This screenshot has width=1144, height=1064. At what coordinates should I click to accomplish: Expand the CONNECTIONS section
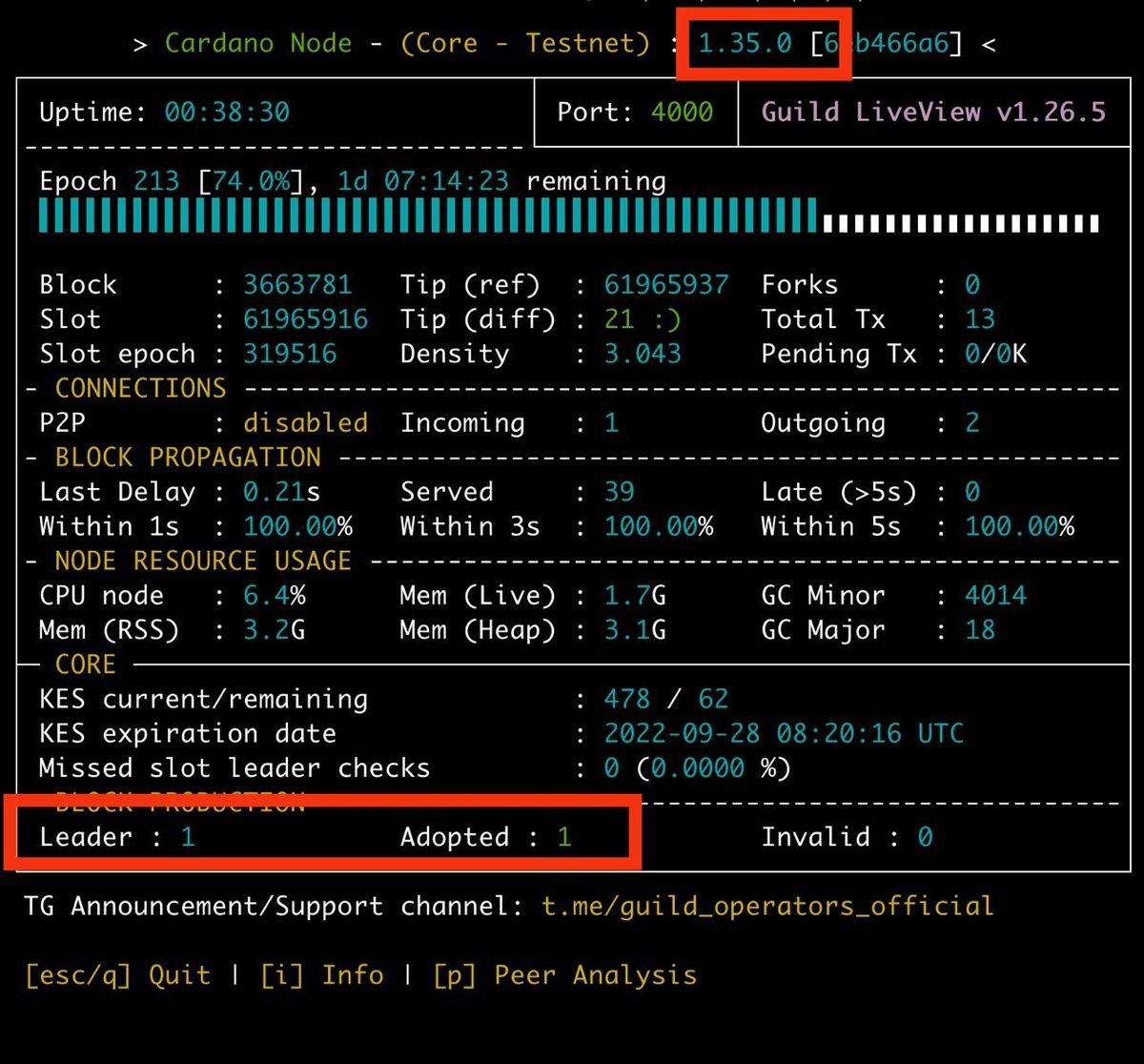(140, 388)
